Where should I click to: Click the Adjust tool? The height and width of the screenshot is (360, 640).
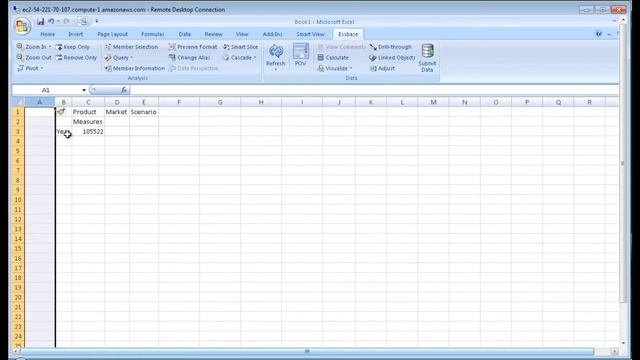pos(382,68)
